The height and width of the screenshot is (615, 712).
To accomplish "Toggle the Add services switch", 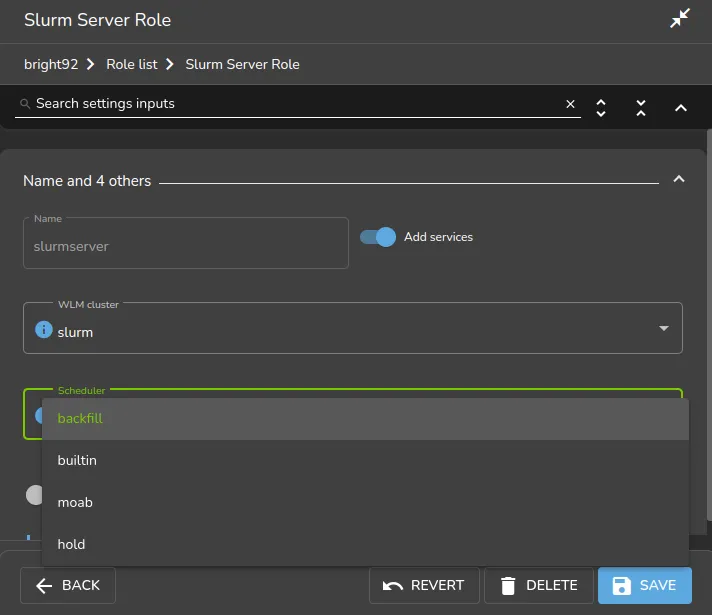I will [378, 237].
